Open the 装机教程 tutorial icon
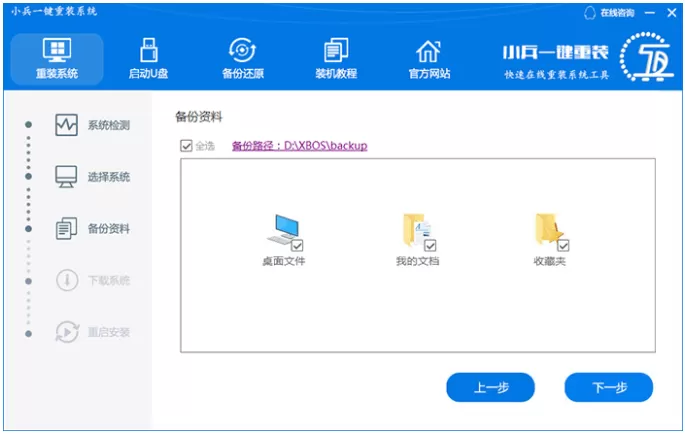This screenshot has height=434, width=685. pyautogui.click(x=336, y=50)
